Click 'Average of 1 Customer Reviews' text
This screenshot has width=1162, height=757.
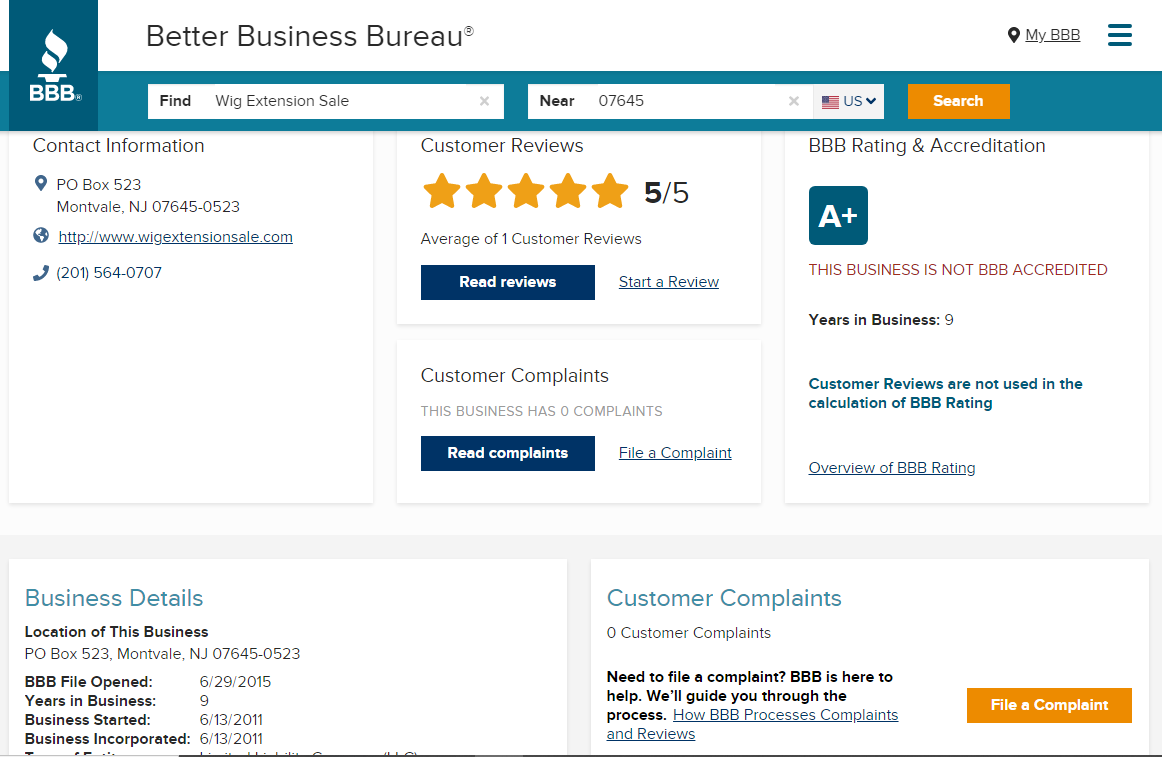(531, 239)
